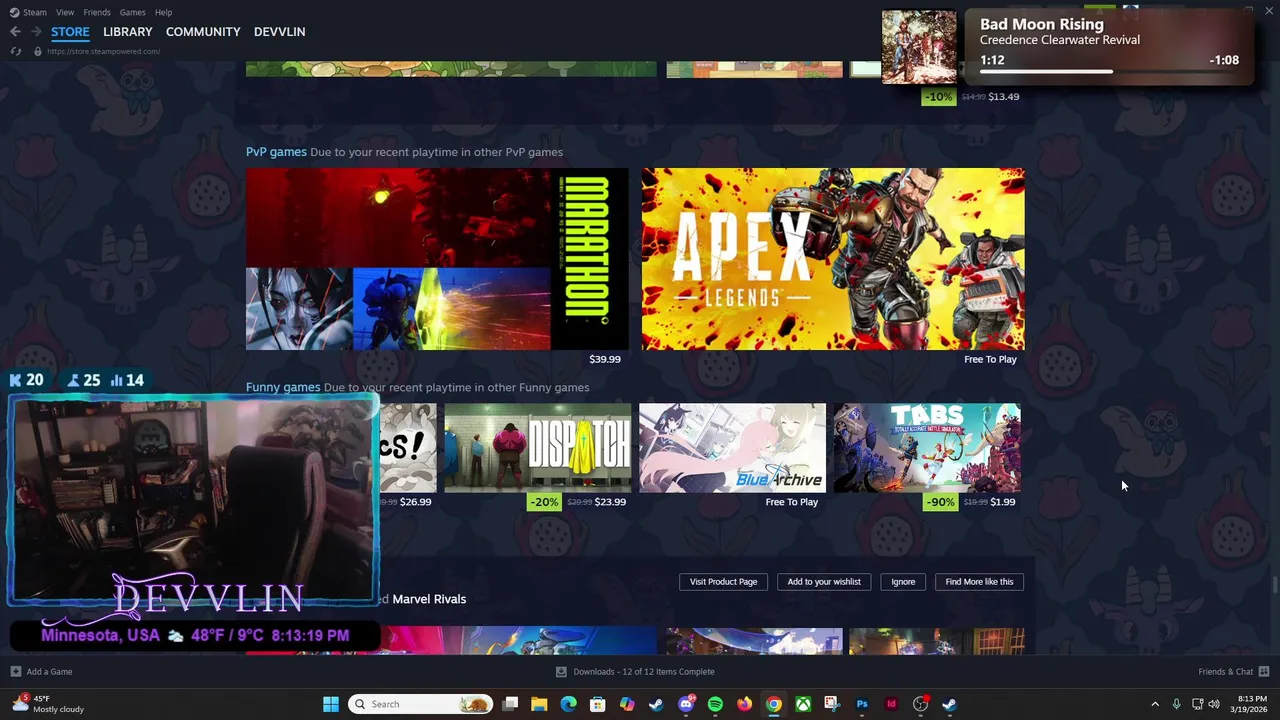Click the Visit Product Page button
Screen dimensions: 1280x720
click(723, 582)
